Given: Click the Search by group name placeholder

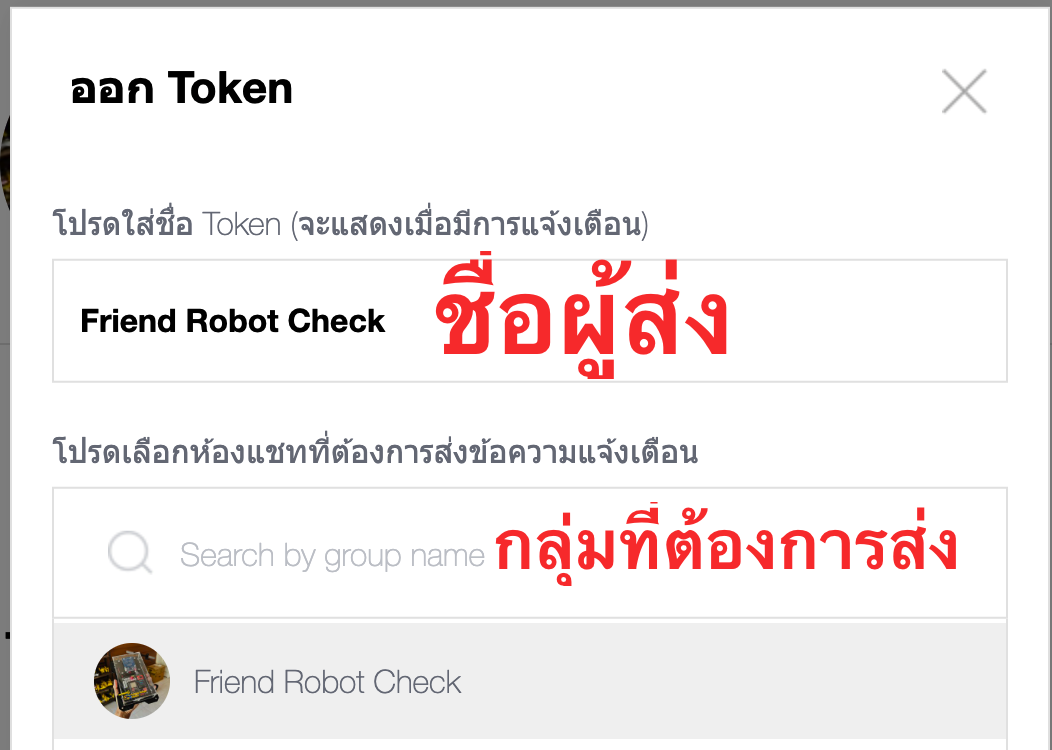Looking at the screenshot, I should pyautogui.click(x=332, y=555).
